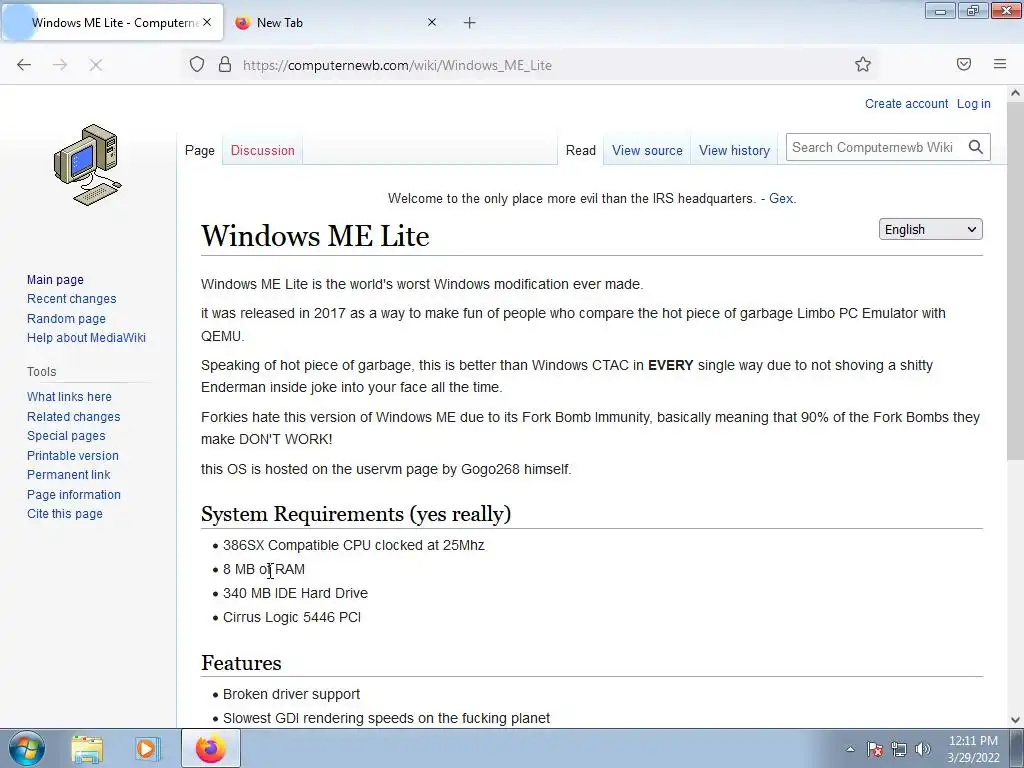Go back with the browser back arrow
This screenshot has width=1024, height=768.
tap(24, 65)
